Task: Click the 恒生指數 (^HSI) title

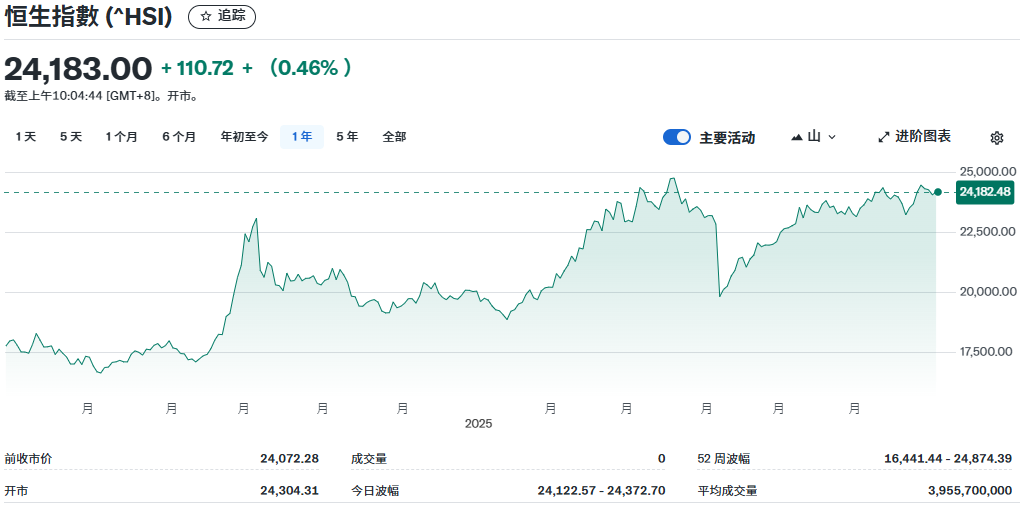Action: pyautogui.click(x=89, y=17)
